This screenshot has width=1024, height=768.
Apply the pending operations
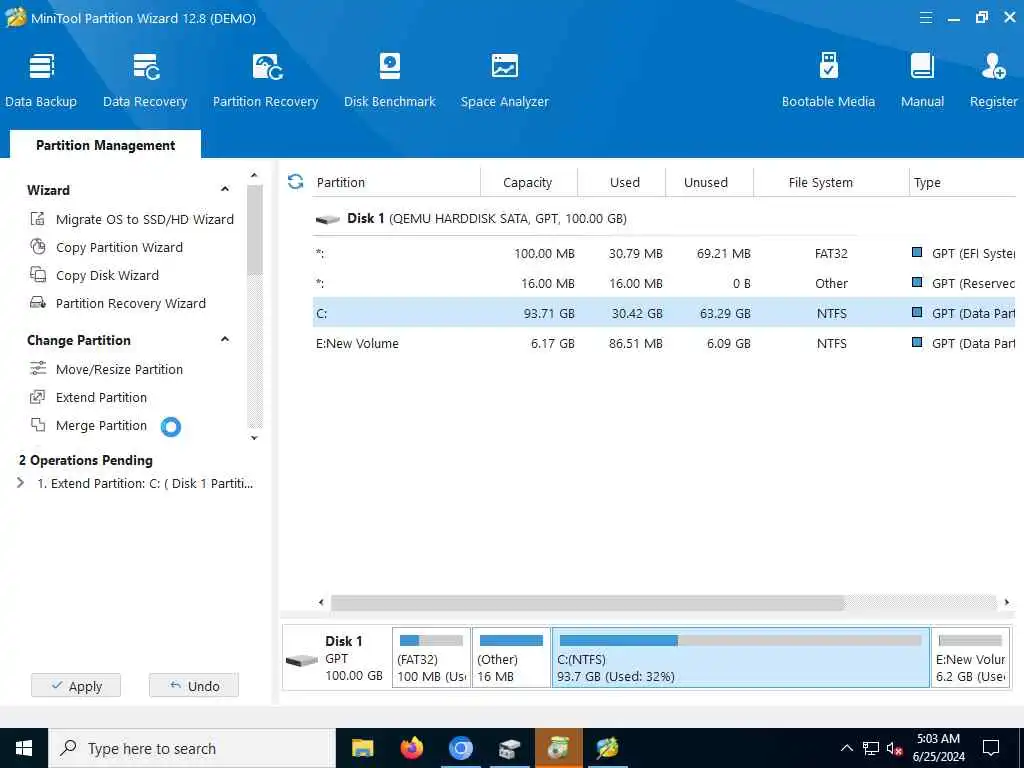tap(76, 686)
